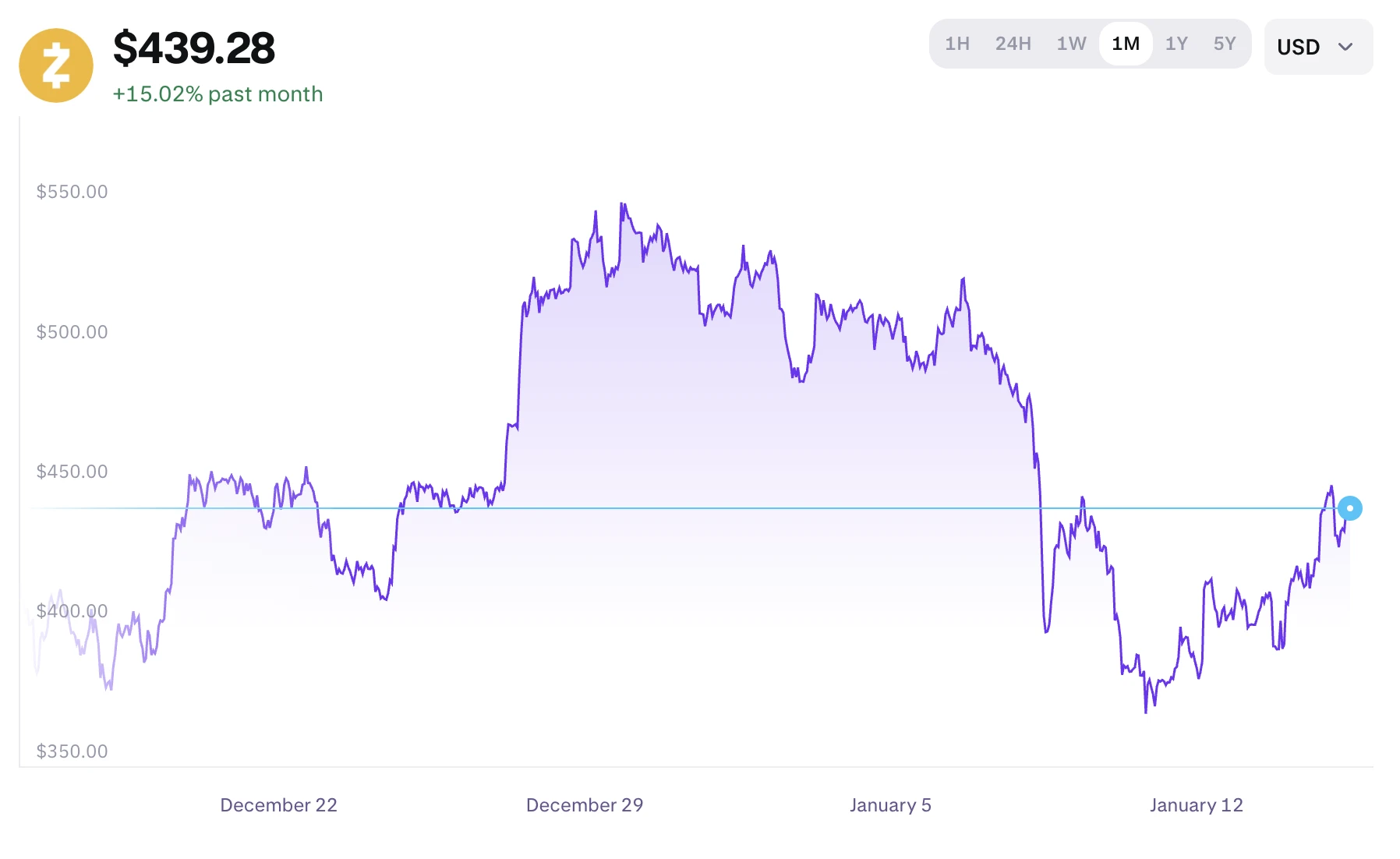Click the $500.00 y-axis label

(72, 332)
